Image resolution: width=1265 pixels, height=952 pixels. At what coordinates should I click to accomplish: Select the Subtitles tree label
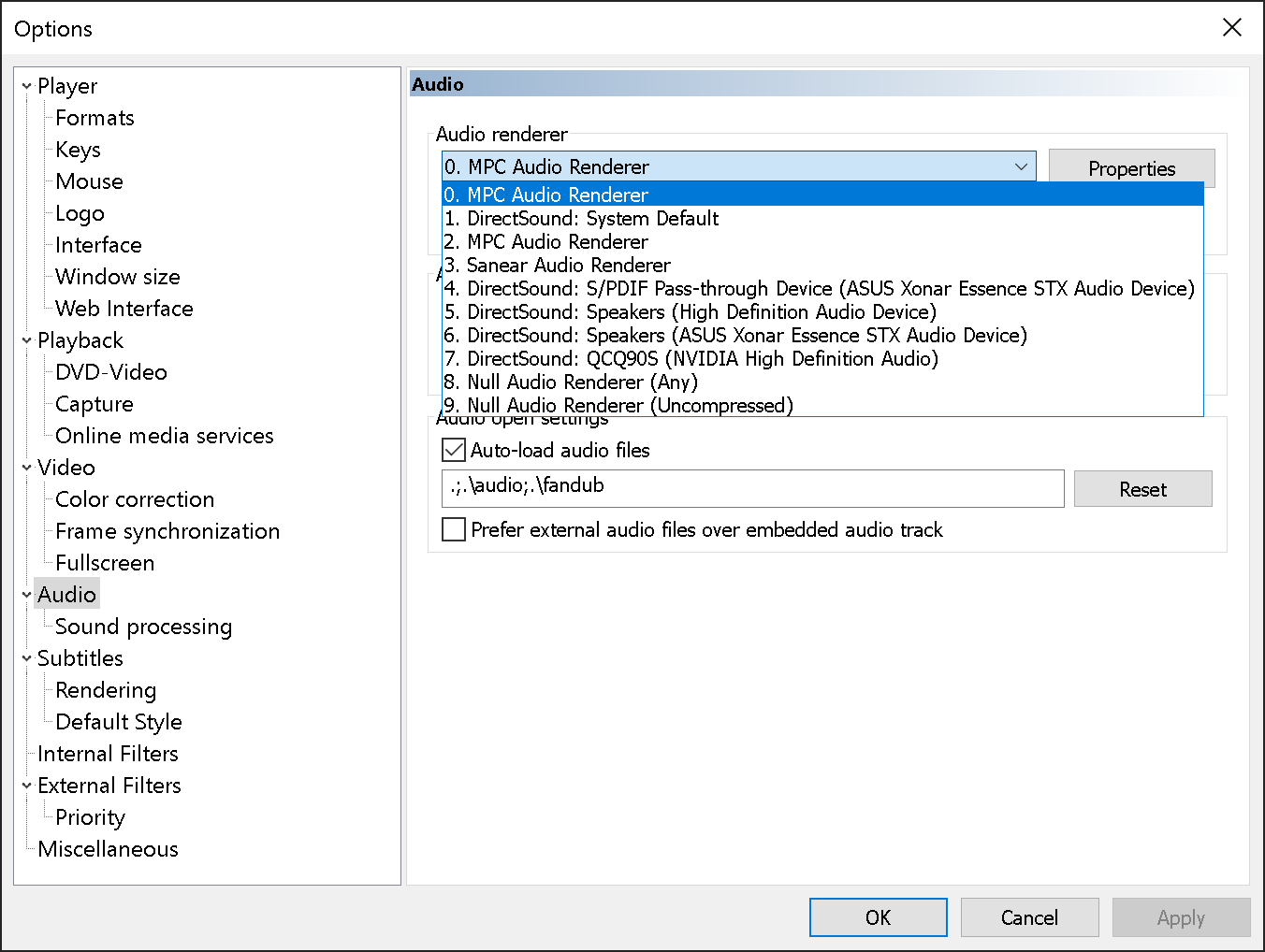pyautogui.click(x=80, y=658)
